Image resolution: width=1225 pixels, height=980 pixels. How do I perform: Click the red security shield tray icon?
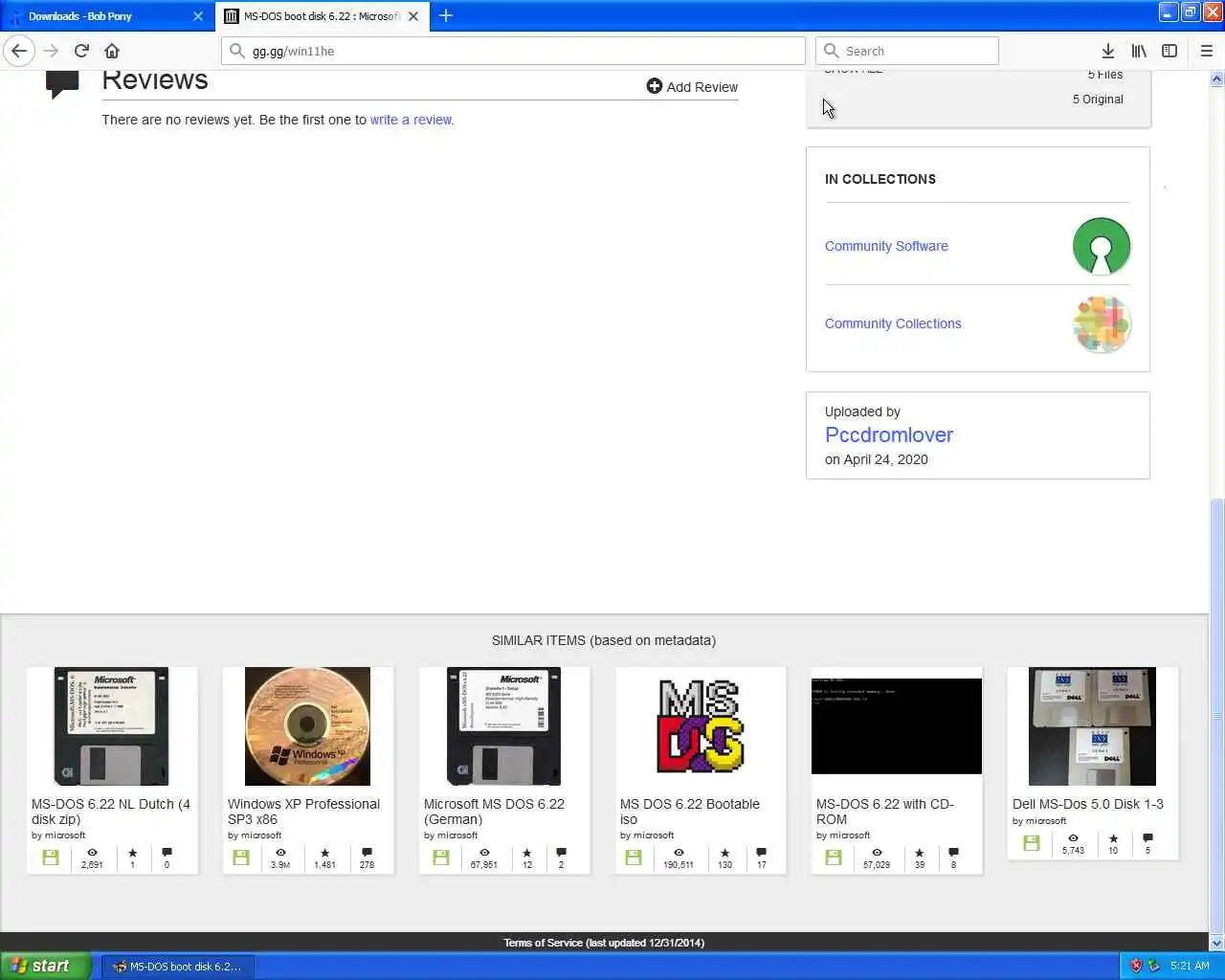(x=1136, y=967)
